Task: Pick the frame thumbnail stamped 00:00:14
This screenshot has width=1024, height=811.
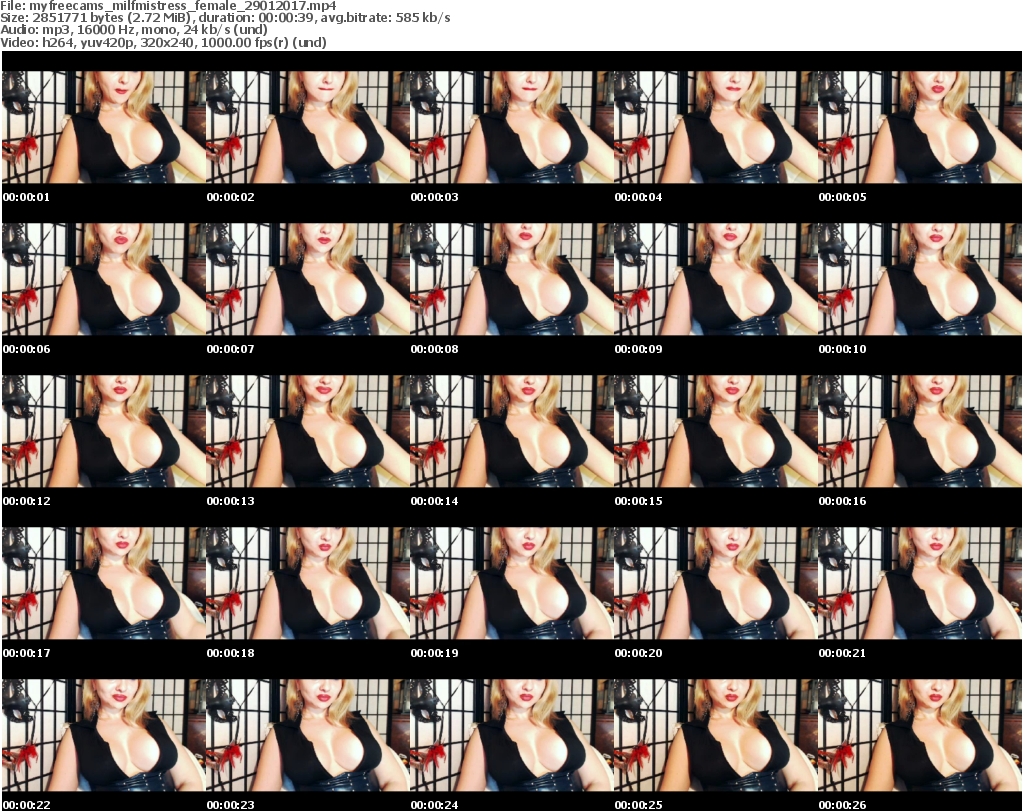Action: [x=512, y=432]
